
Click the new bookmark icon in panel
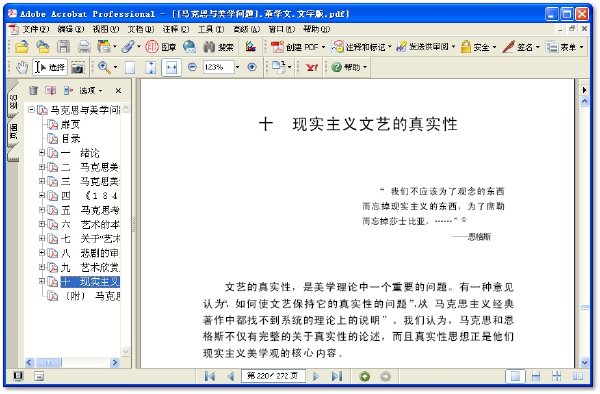pos(51,90)
